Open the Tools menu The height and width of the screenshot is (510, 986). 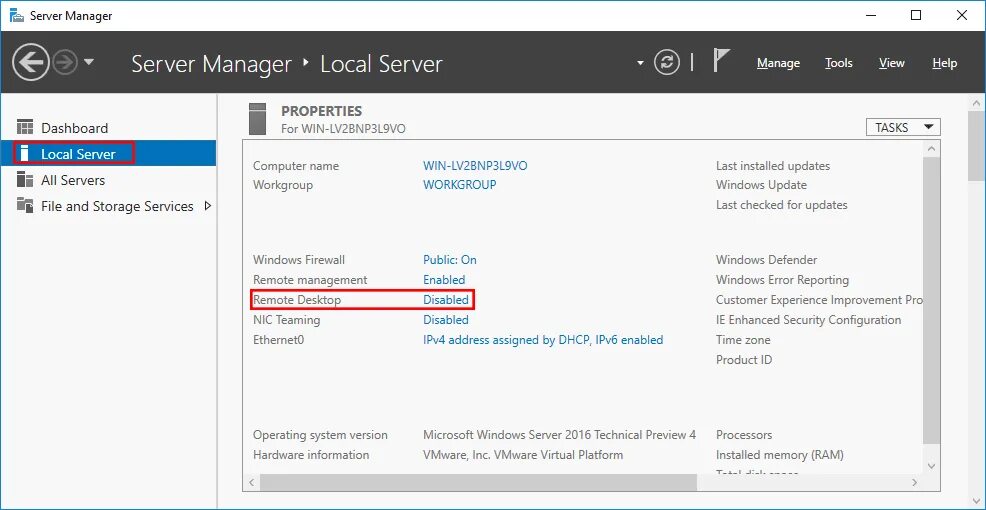[838, 63]
